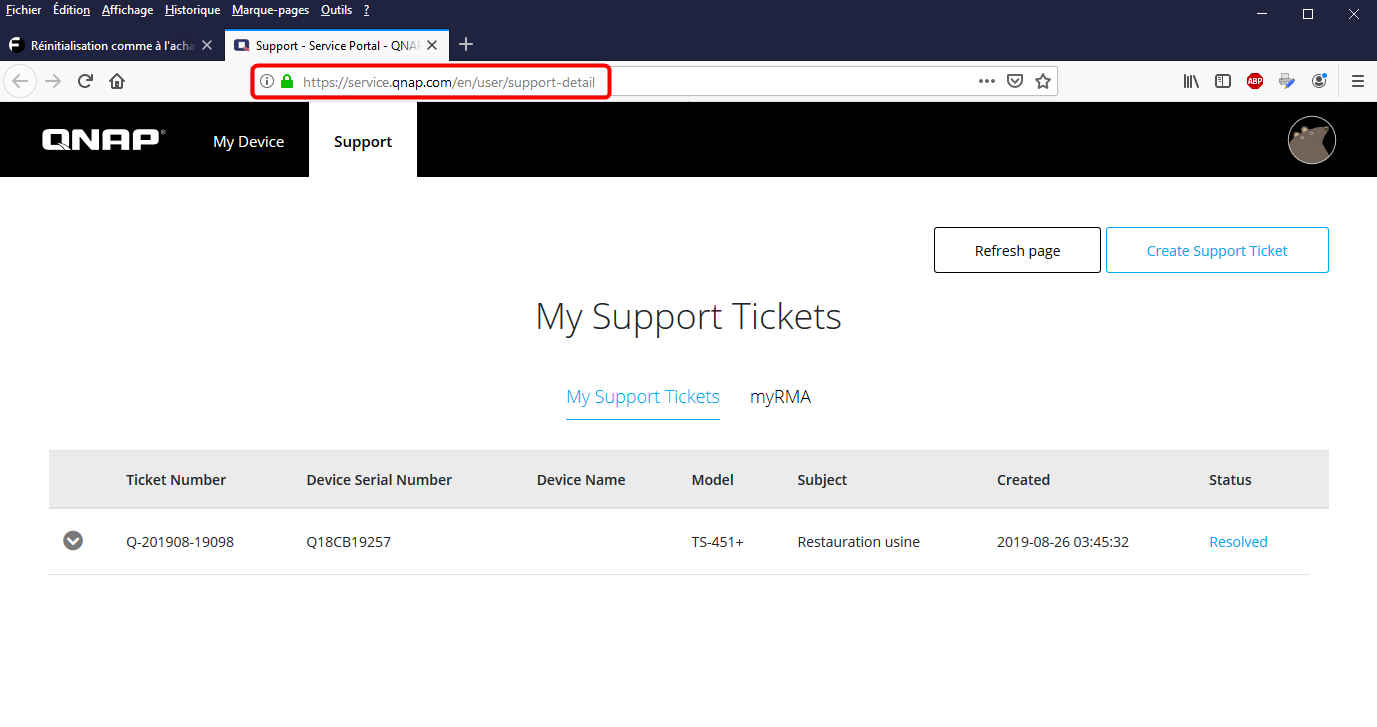Image resolution: width=1377 pixels, height=727 pixels.
Task: Click model cell TS-451+
Action: pos(717,542)
